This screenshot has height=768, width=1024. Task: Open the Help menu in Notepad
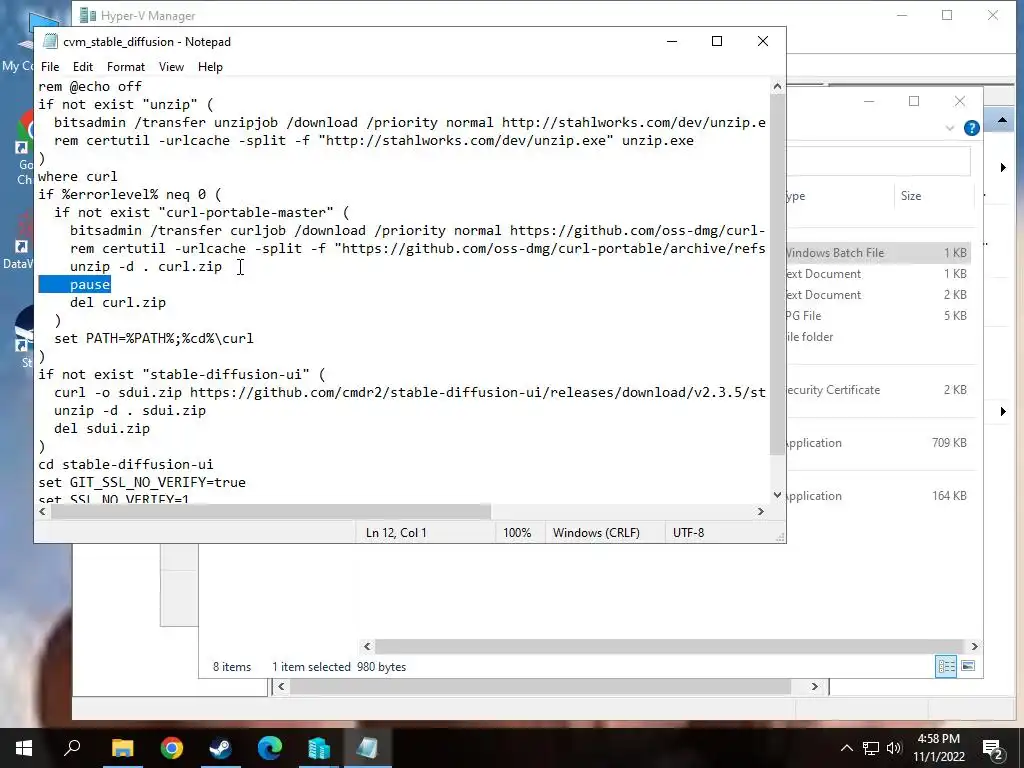pyautogui.click(x=210, y=67)
